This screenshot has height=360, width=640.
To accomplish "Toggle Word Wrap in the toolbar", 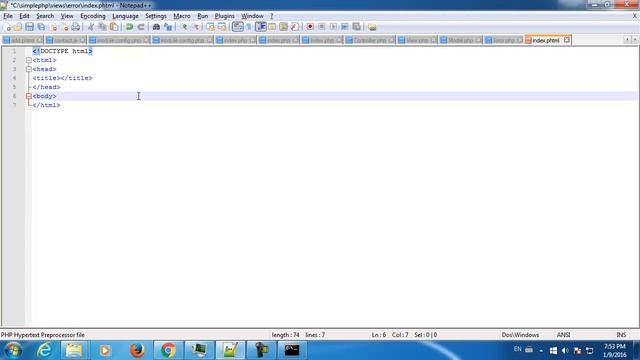I will [238, 27].
